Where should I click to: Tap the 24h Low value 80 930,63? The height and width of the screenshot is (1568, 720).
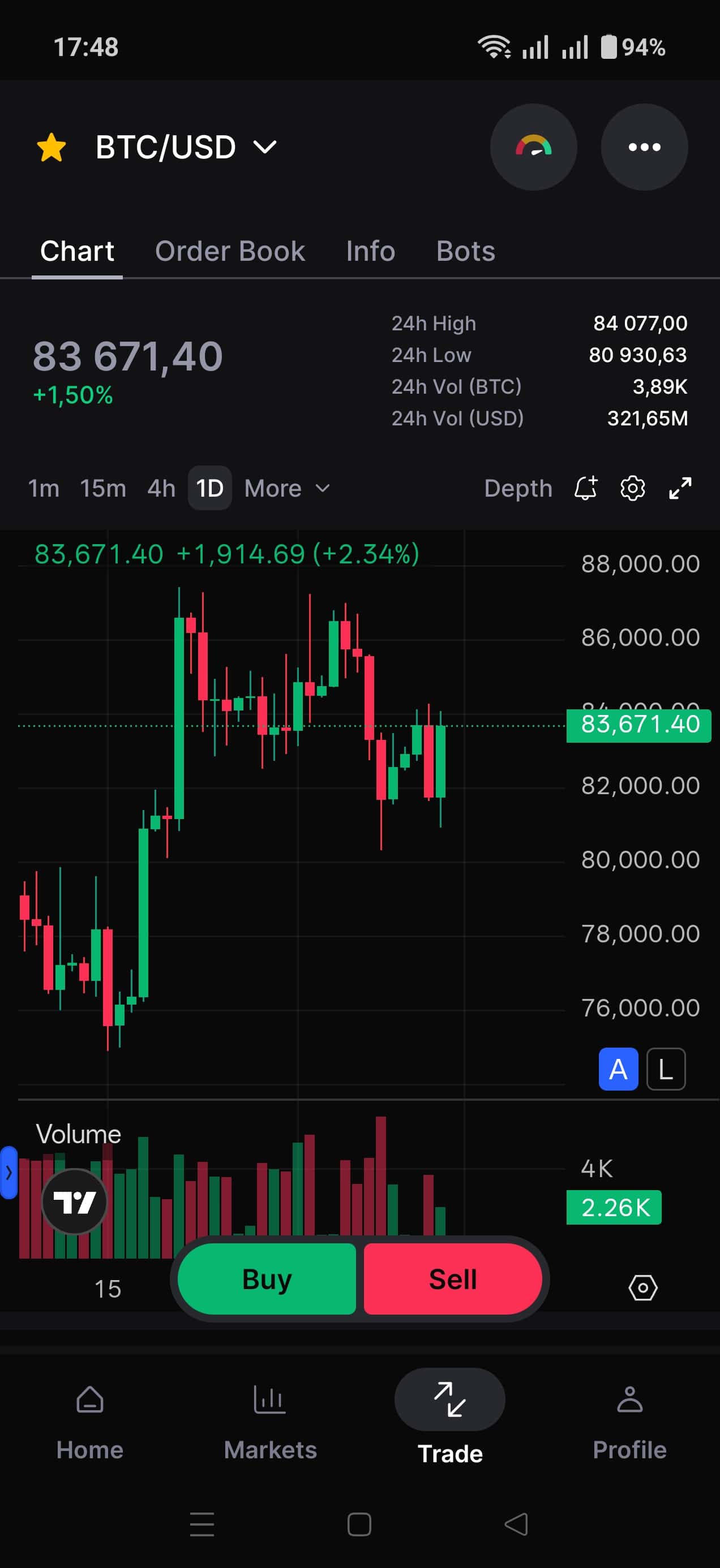click(x=638, y=355)
